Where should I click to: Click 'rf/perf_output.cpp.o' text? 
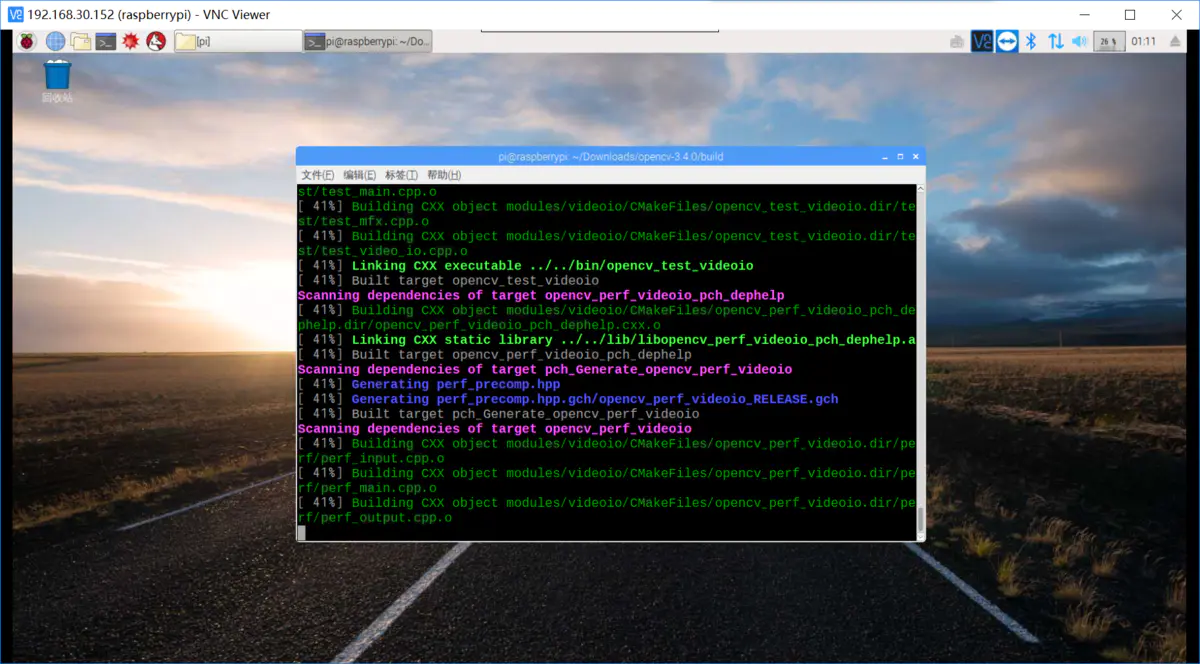point(375,517)
